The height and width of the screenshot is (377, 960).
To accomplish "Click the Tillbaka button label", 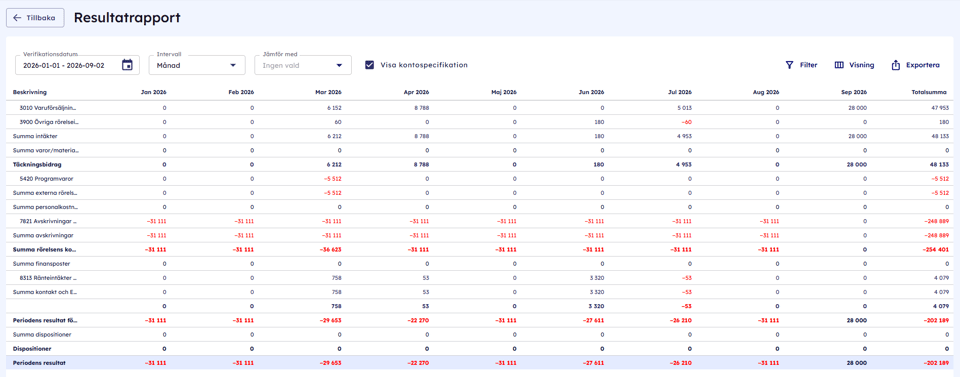I will coord(41,18).
